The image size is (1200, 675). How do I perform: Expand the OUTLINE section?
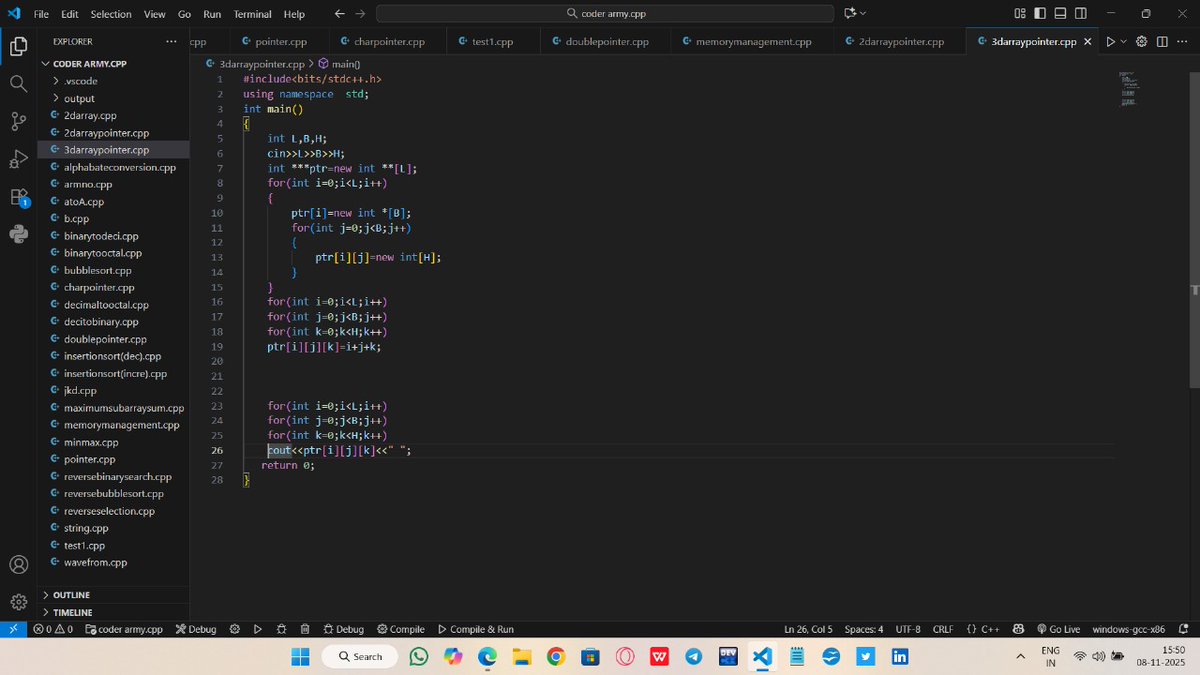(70, 595)
